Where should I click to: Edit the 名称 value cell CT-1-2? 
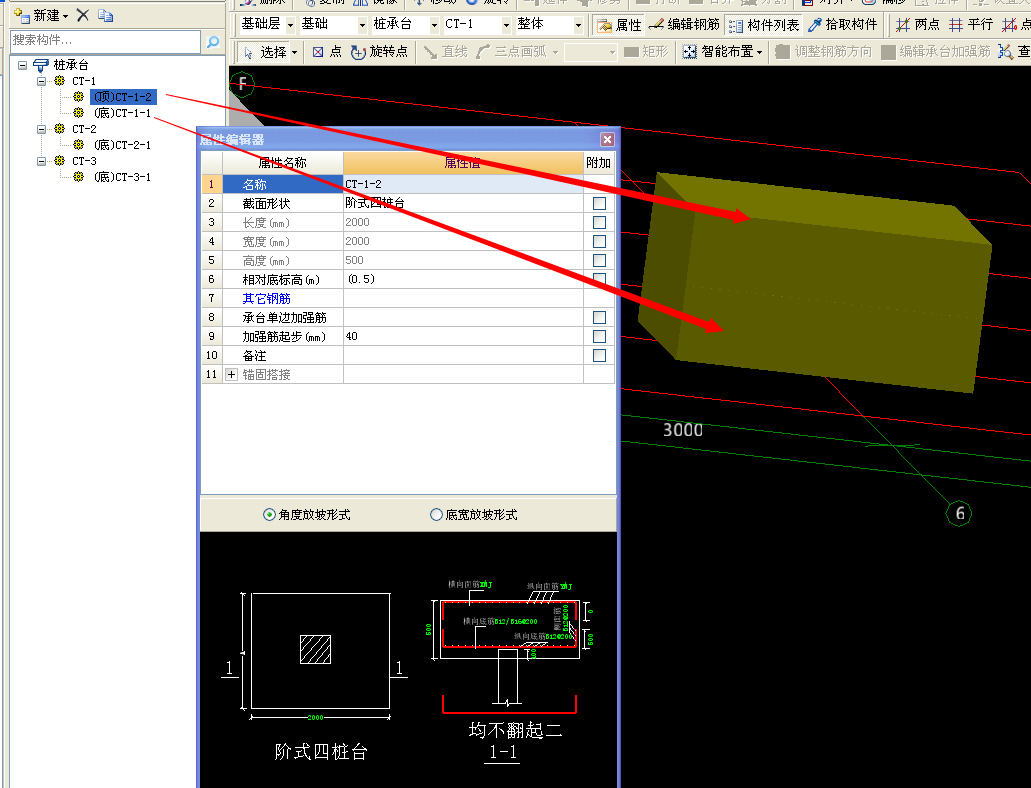click(x=463, y=184)
